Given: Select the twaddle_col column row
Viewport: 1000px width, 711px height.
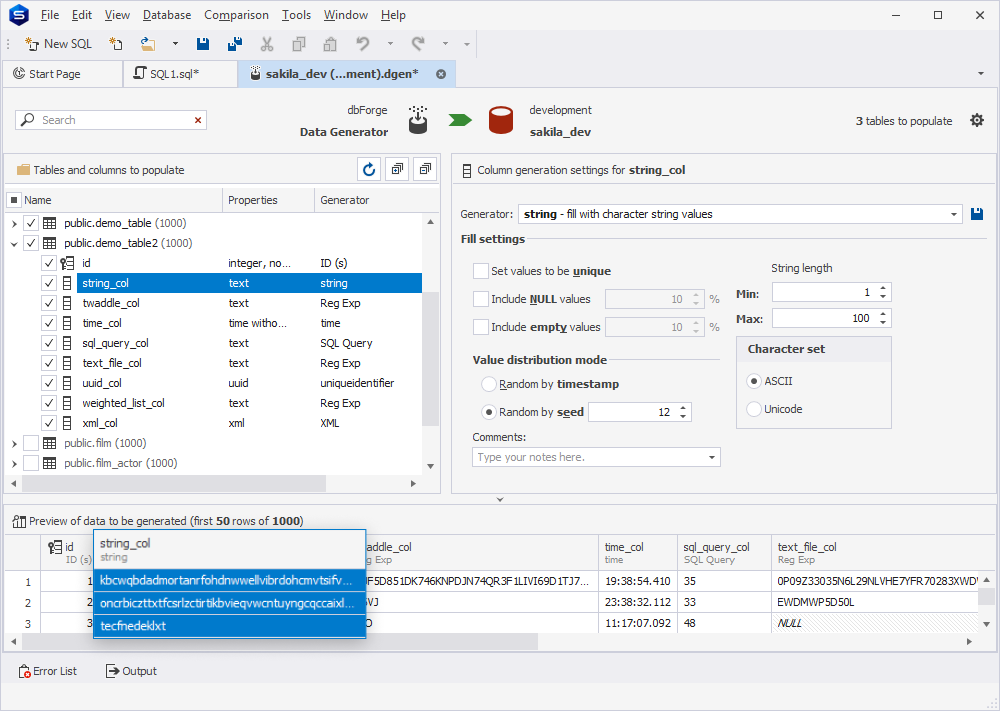Looking at the screenshot, I should [110, 303].
